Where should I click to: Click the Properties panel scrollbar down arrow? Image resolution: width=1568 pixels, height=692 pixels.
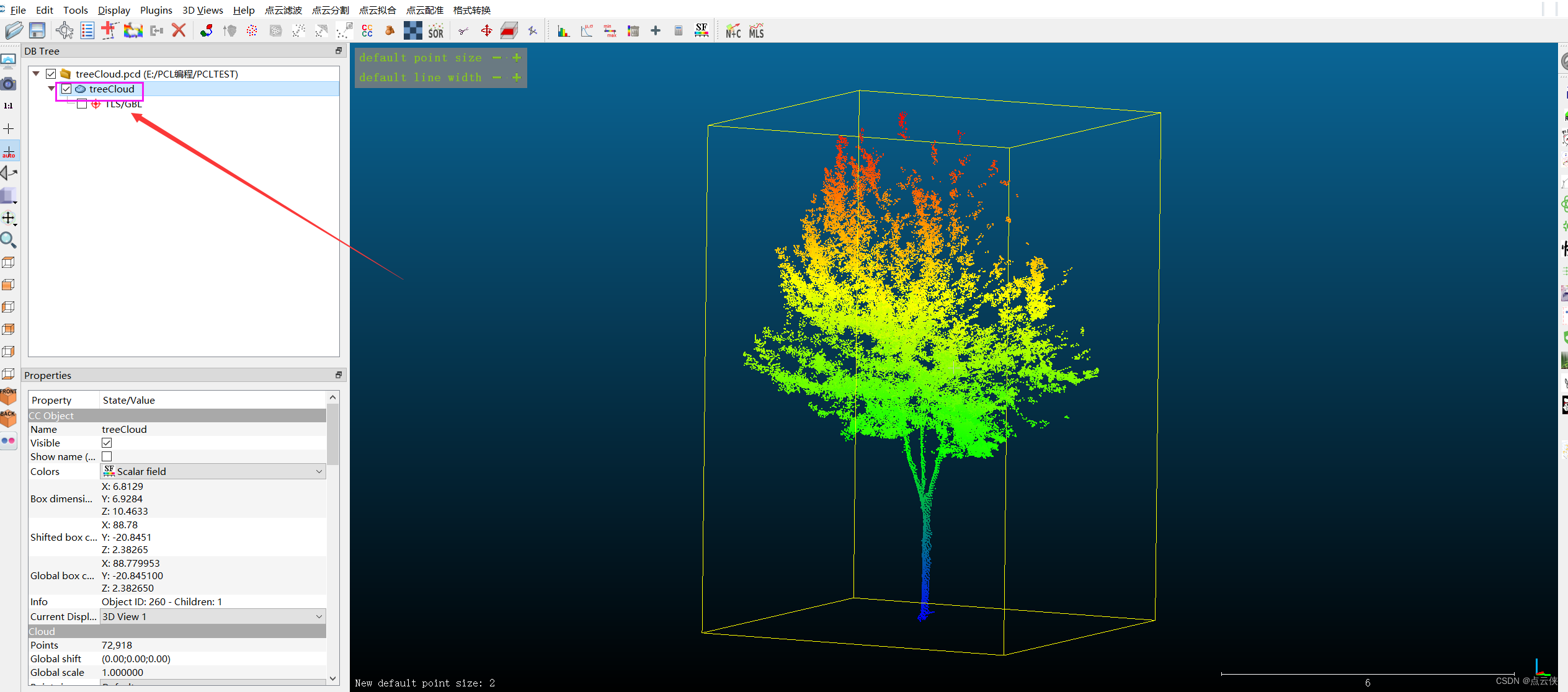tap(333, 678)
